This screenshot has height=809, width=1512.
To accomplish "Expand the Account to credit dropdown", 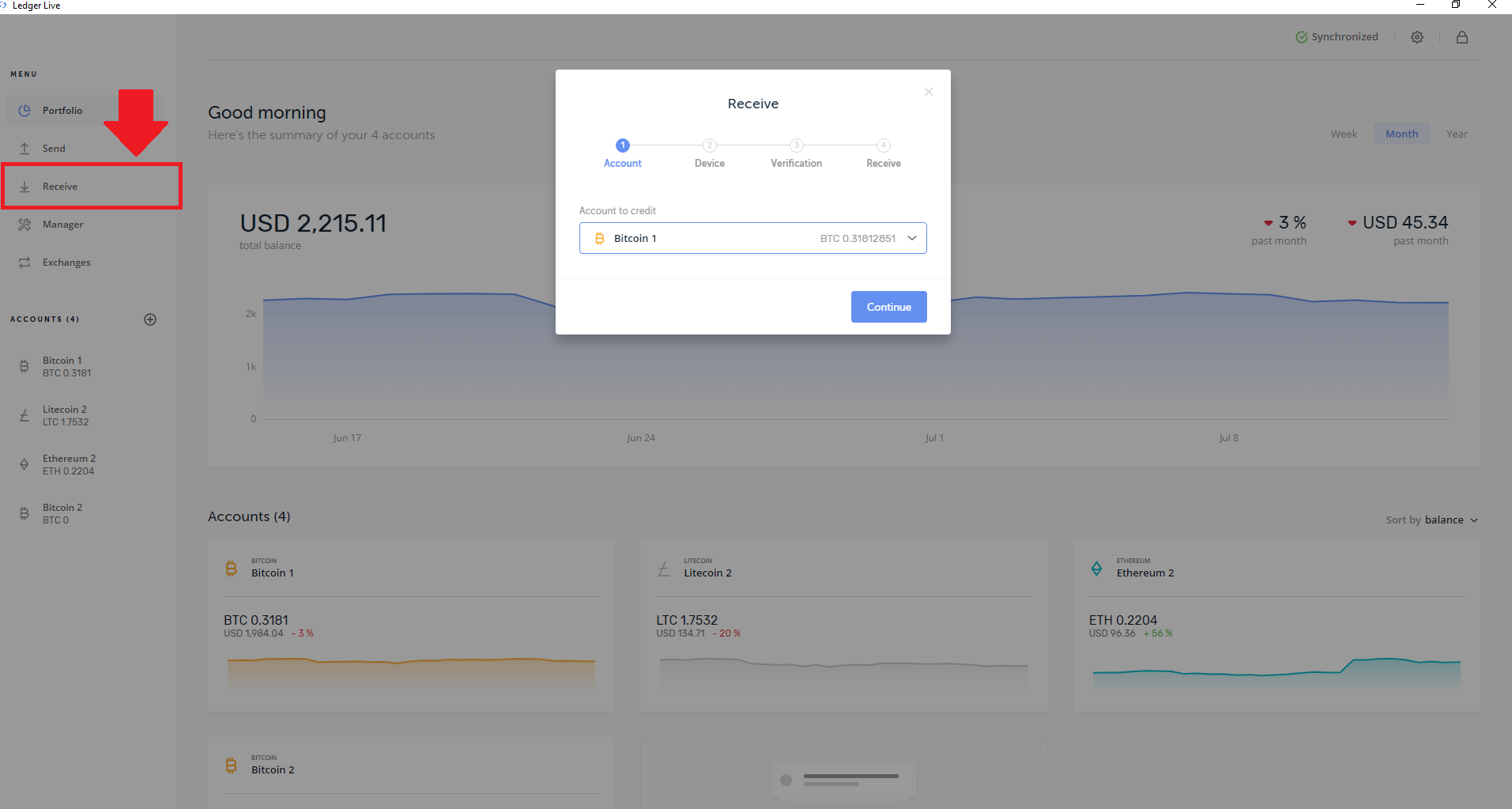I will 752,238.
